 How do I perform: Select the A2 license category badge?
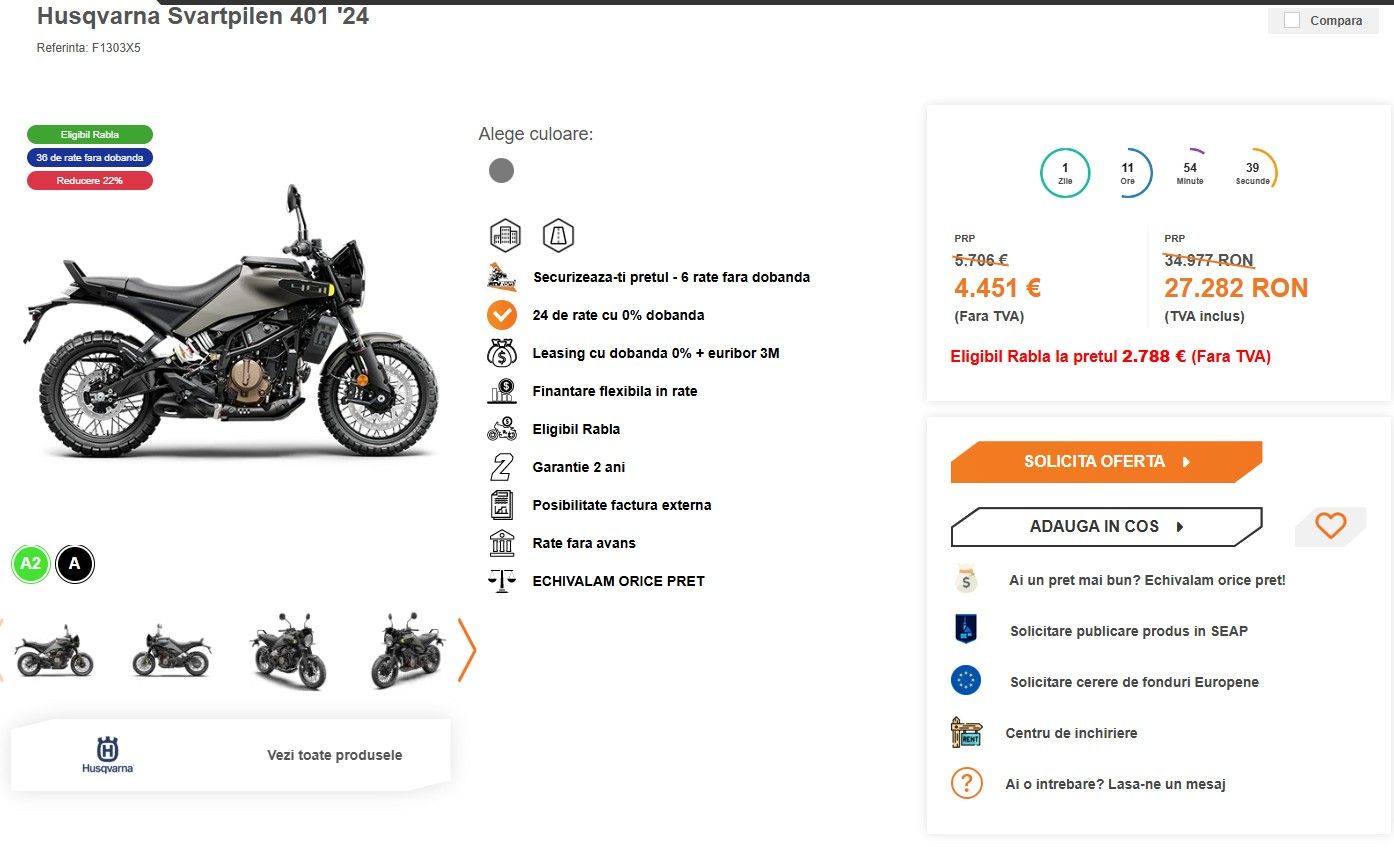(x=31, y=564)
